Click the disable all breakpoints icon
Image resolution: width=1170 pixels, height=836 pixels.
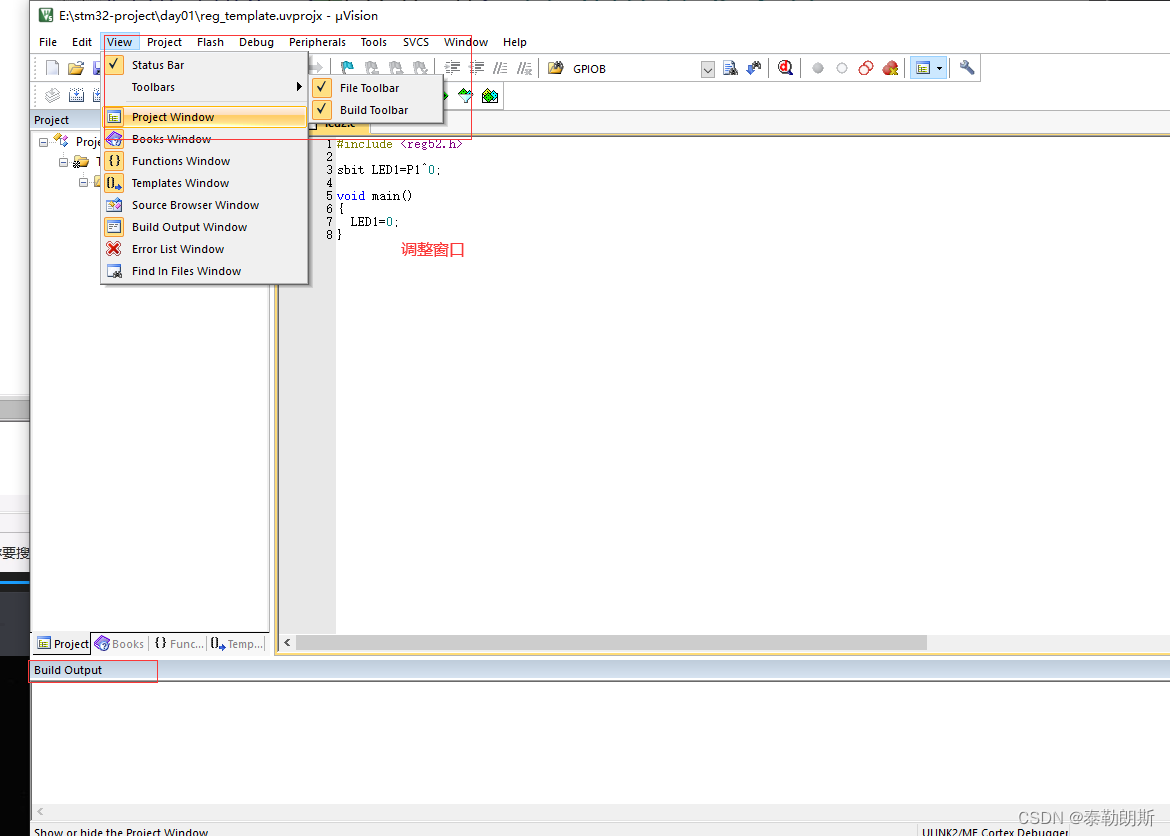(866, 69)
